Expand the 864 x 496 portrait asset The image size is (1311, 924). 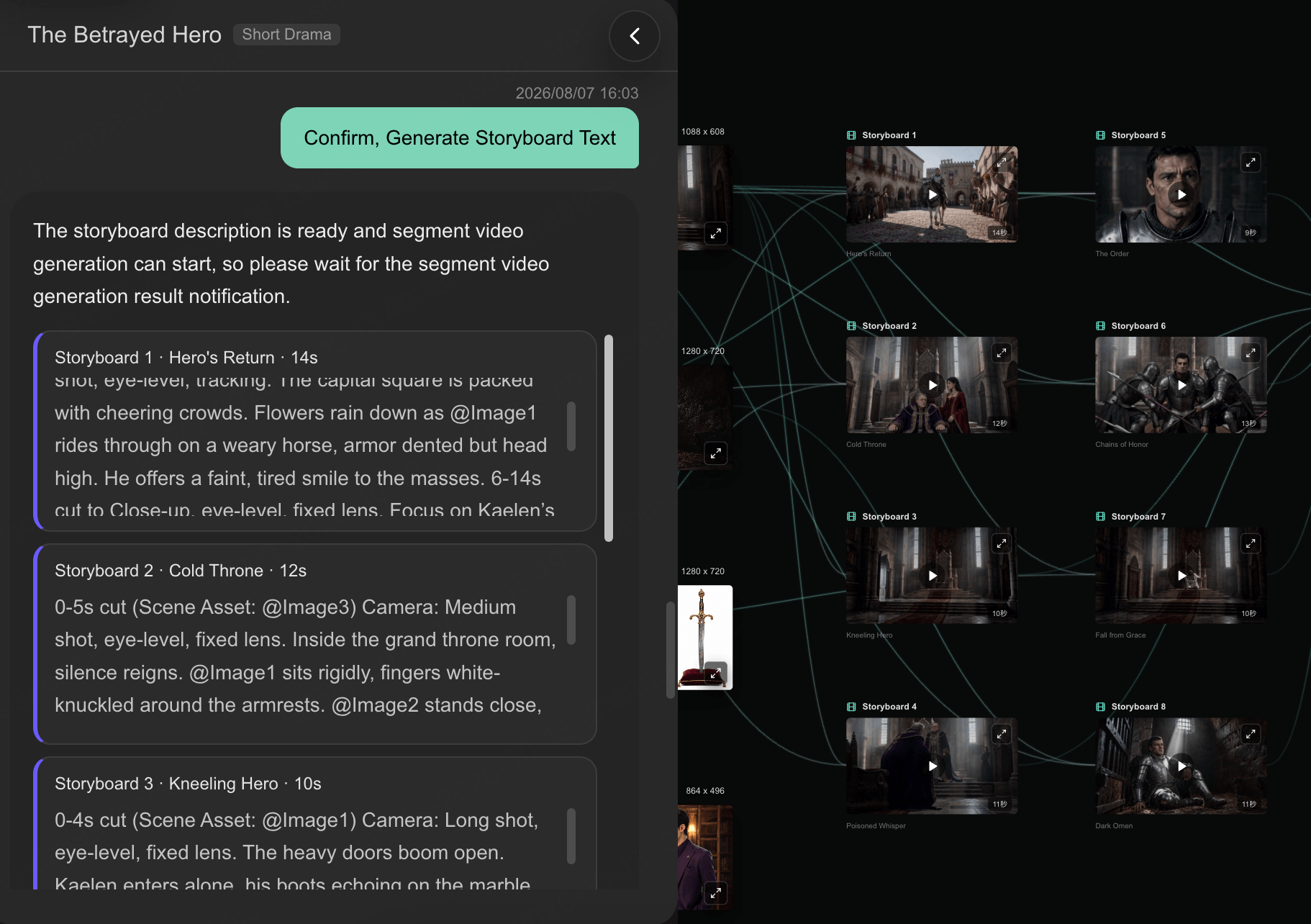[715, 893]
